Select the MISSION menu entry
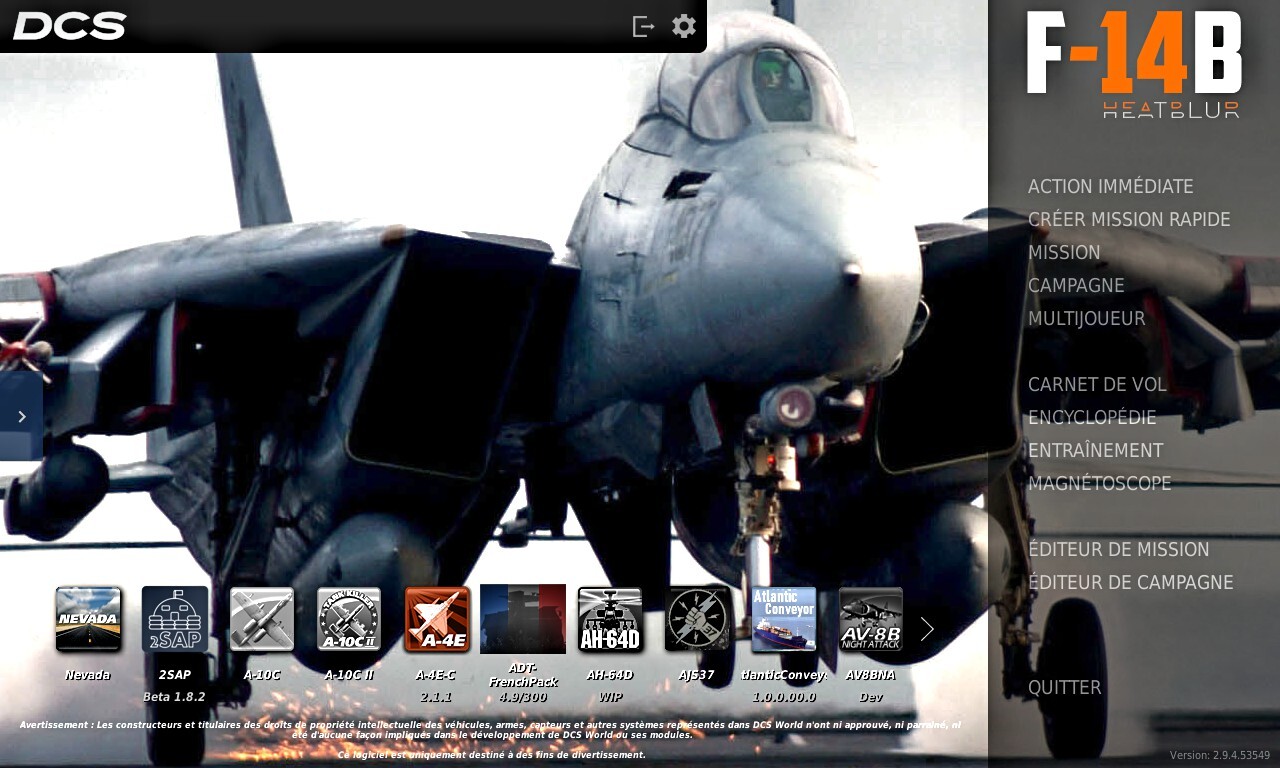The height and width of the screenshot is (768, 1280). tap(1064, 253)
